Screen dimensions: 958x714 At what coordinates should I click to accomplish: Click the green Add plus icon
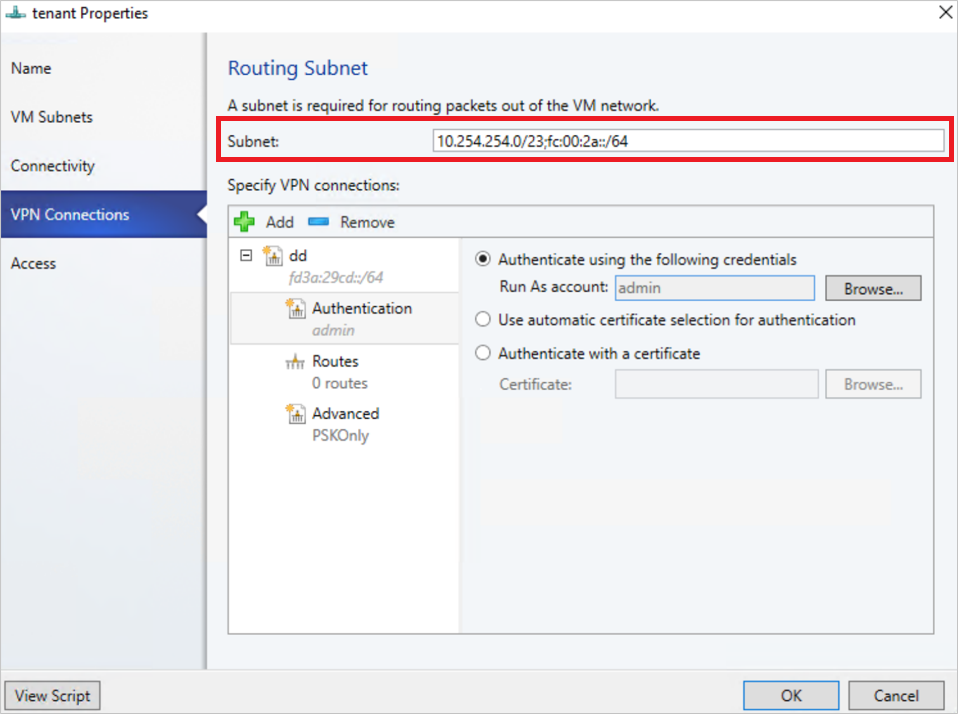tap(244, 222)
